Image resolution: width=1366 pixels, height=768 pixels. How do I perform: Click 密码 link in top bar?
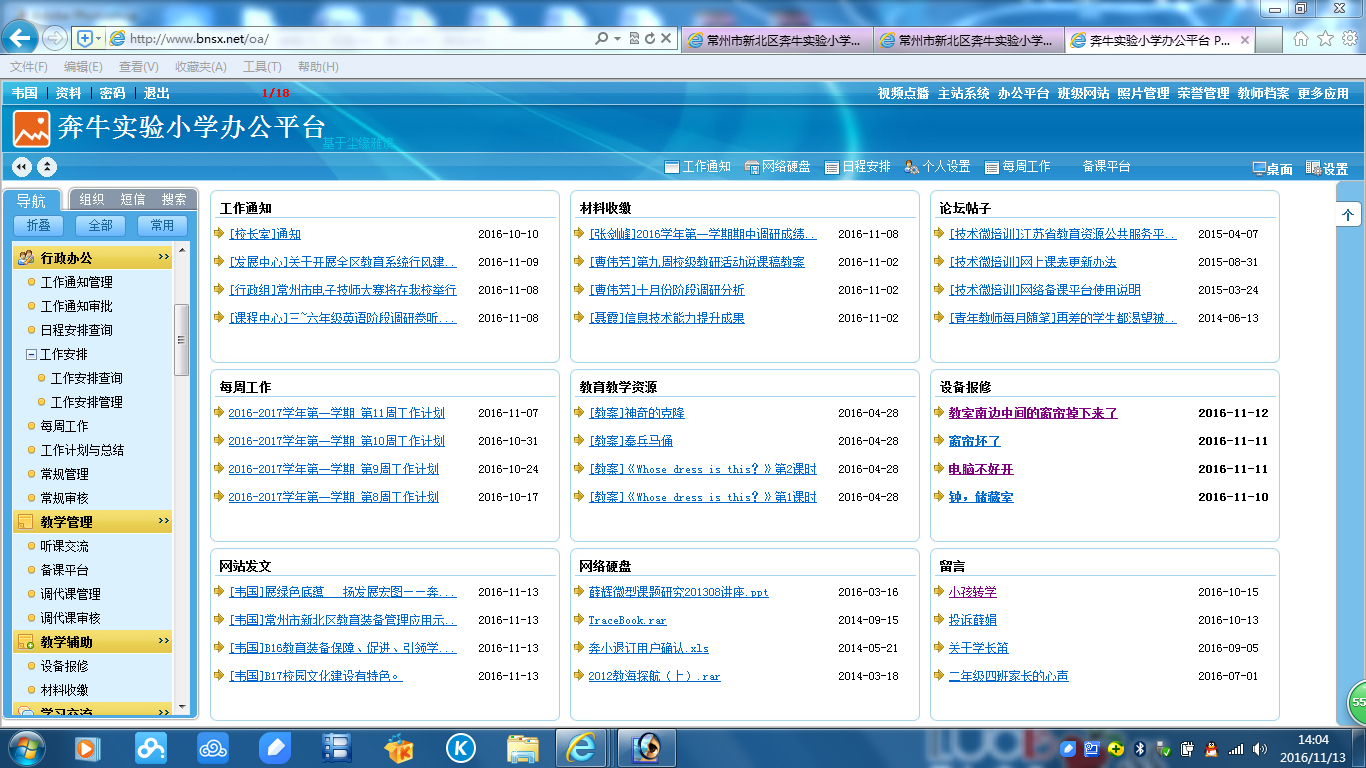(113, 93)
